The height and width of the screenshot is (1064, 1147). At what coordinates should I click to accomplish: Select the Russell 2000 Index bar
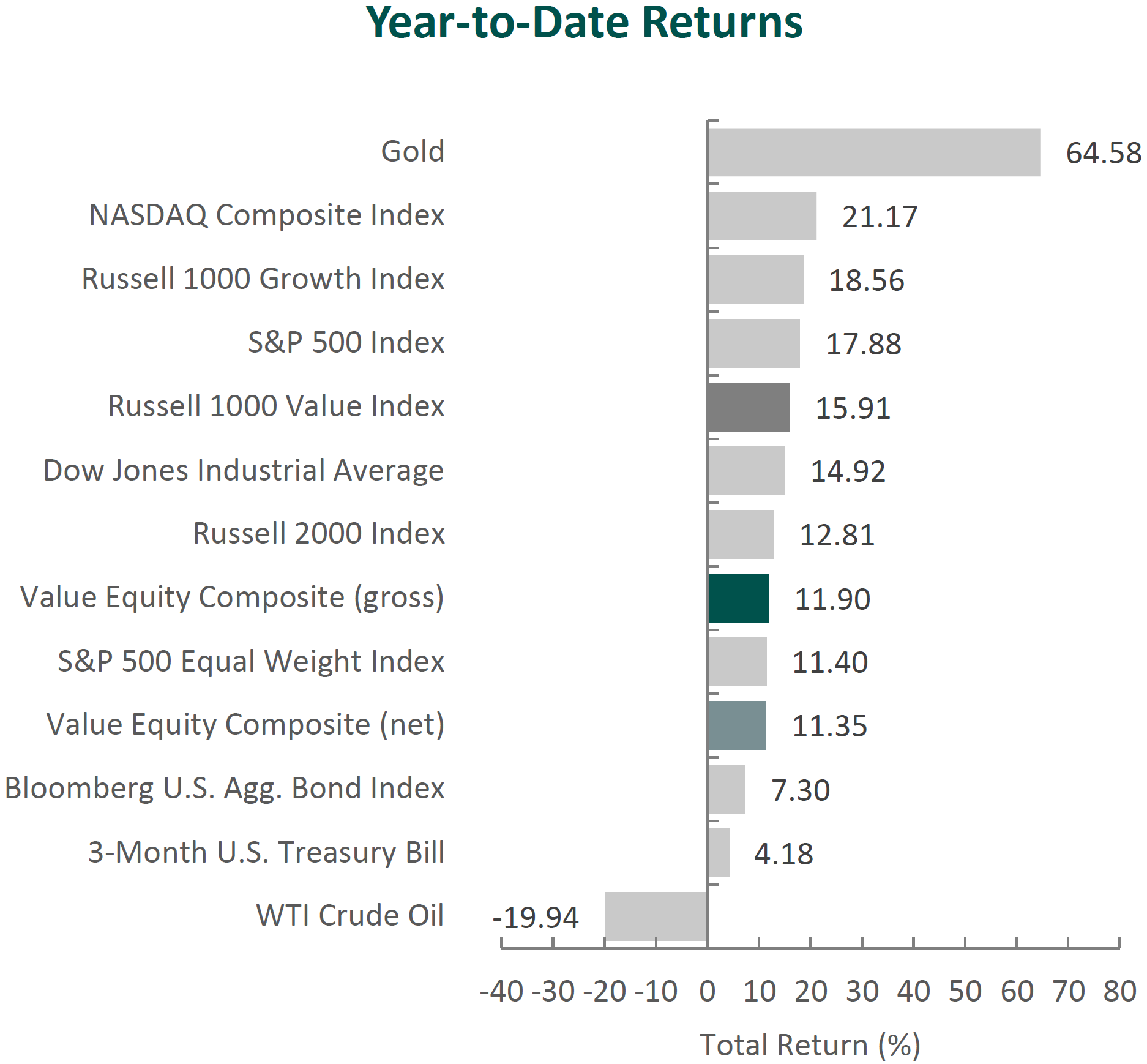click(x=741, y=534)
